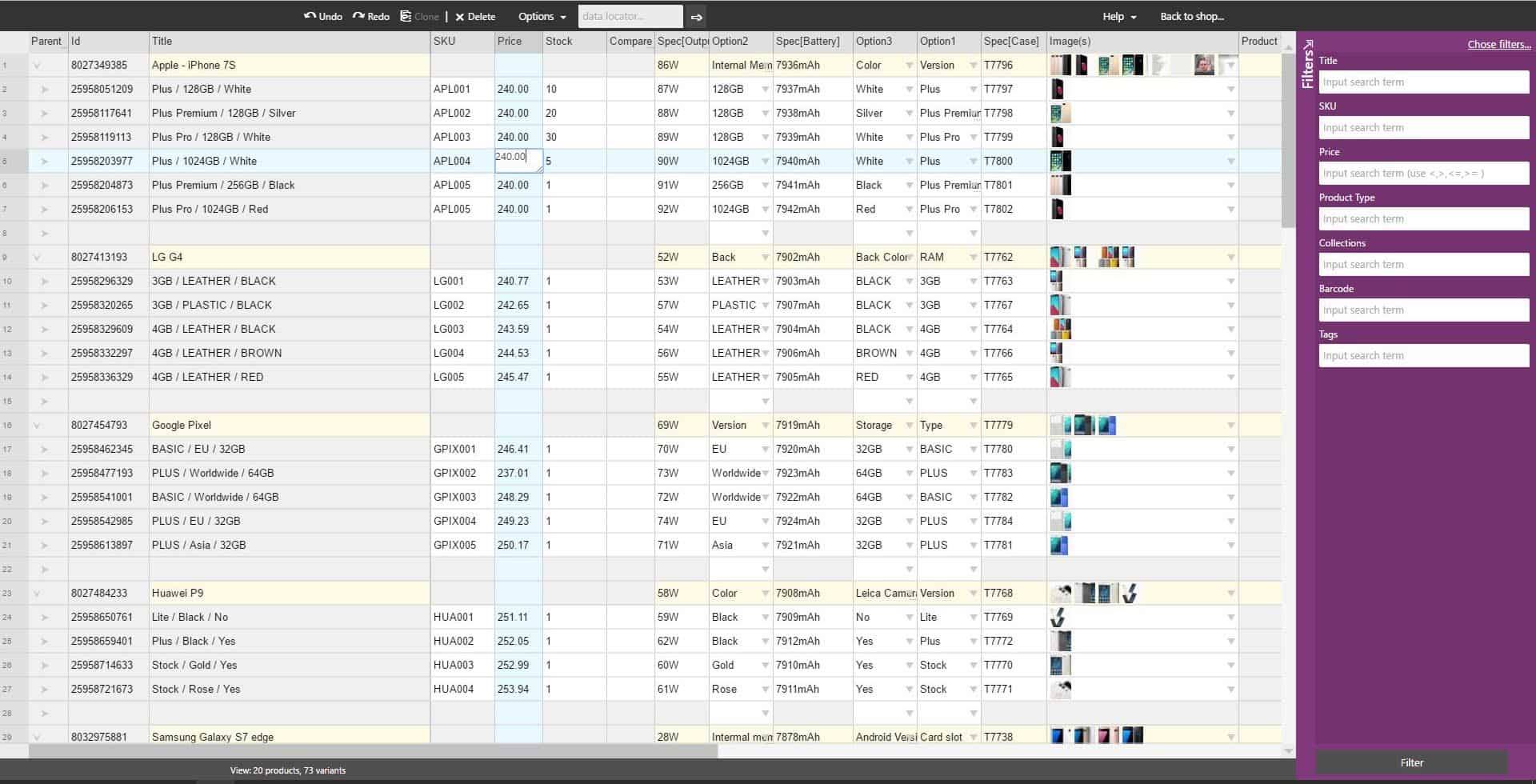
Task: Select the Clone icon
Action: (407, 15)
